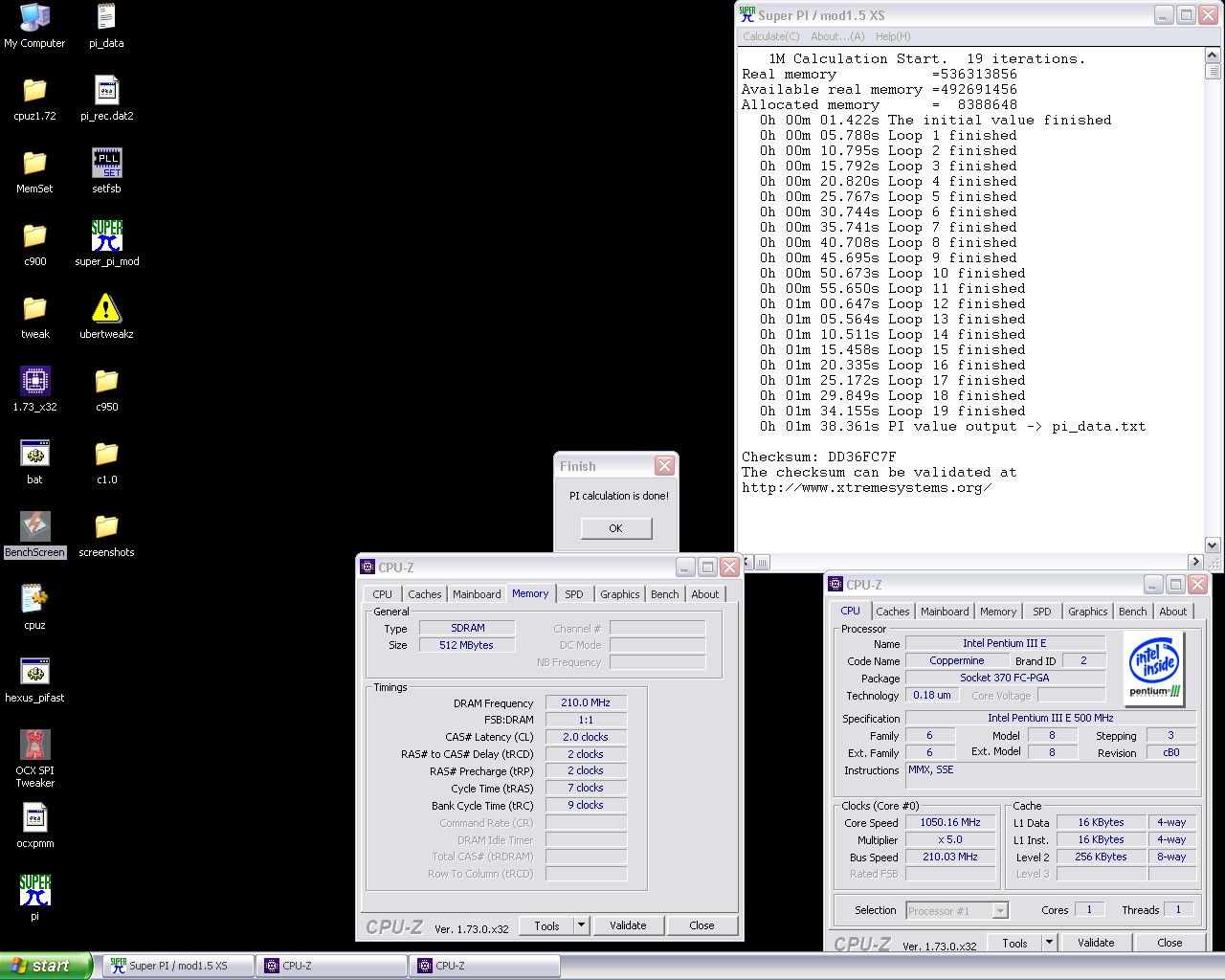1225x980 pixels.
Task: Click the Intel Pentium III E name field
Action: [1005, 643]
